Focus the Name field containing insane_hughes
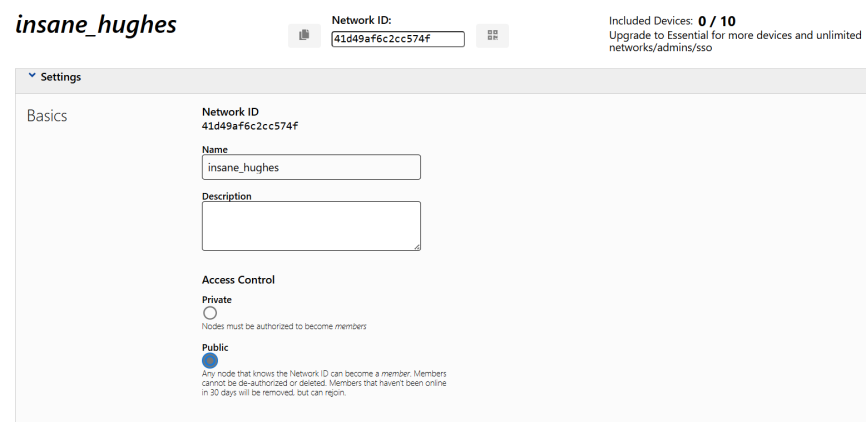 pyautogui.click(x=311, y=167)
